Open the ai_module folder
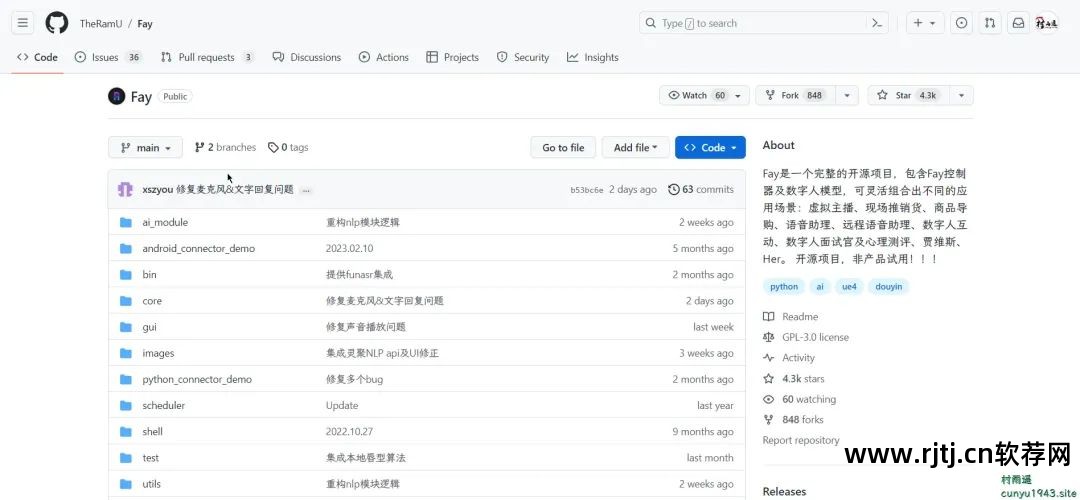Viewport: 1080px width, 500px height. [165, 222]
